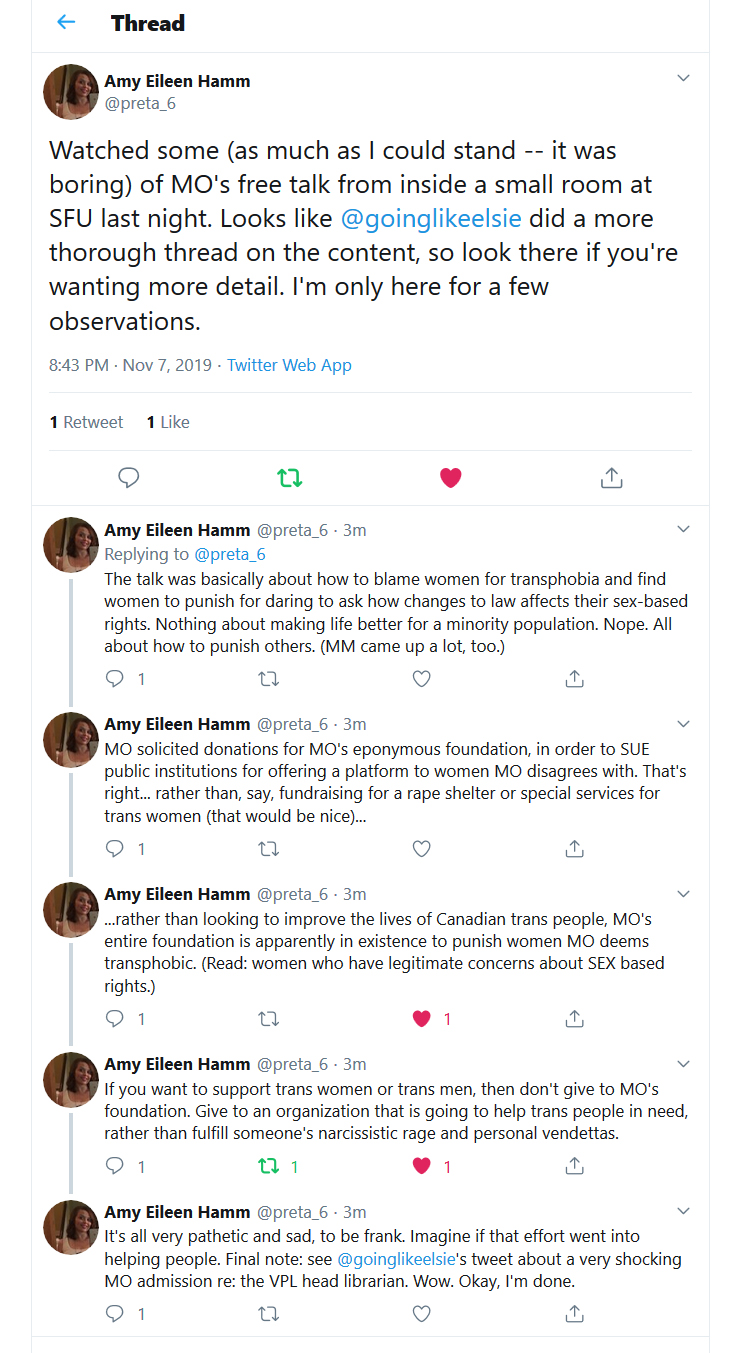Share the main tweet
This screenshot has width=744, height=1353.
coord(612,478)
